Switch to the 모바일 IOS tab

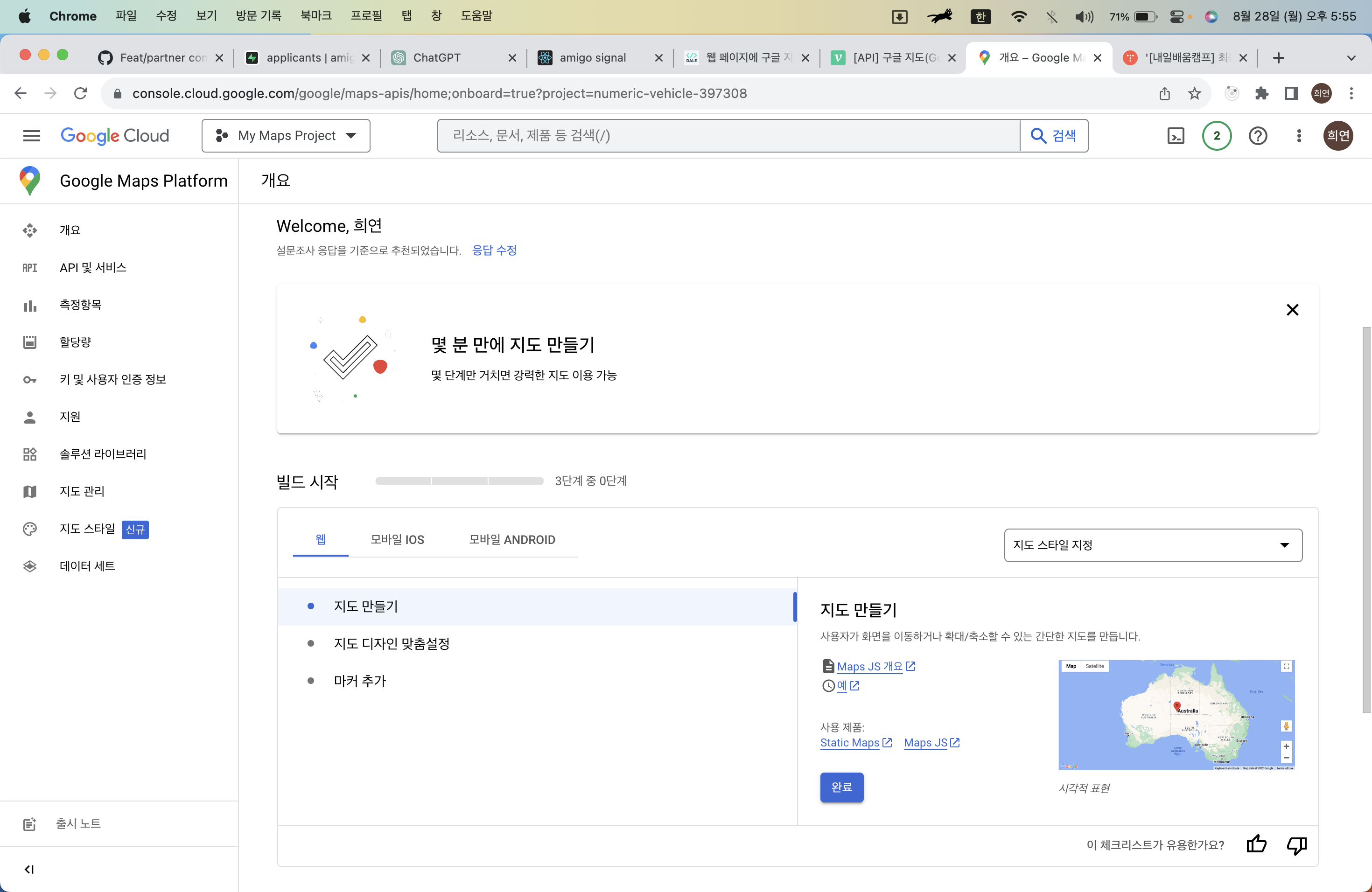397,540
